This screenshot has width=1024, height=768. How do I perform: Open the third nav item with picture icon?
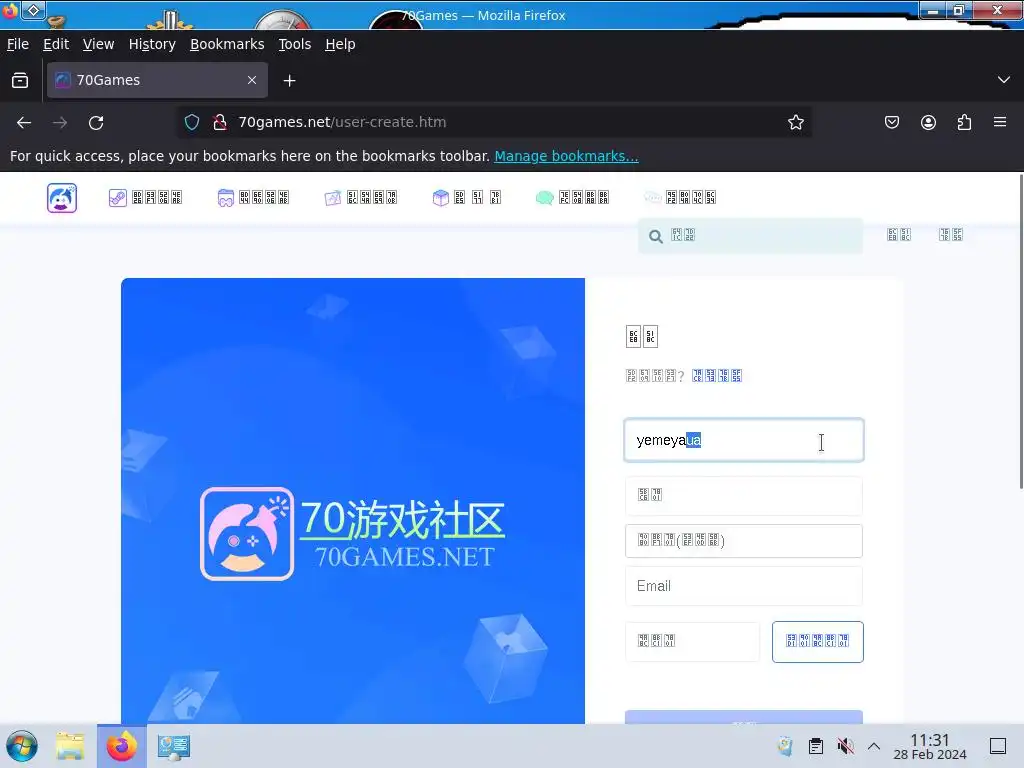click(x=360, y=197)
